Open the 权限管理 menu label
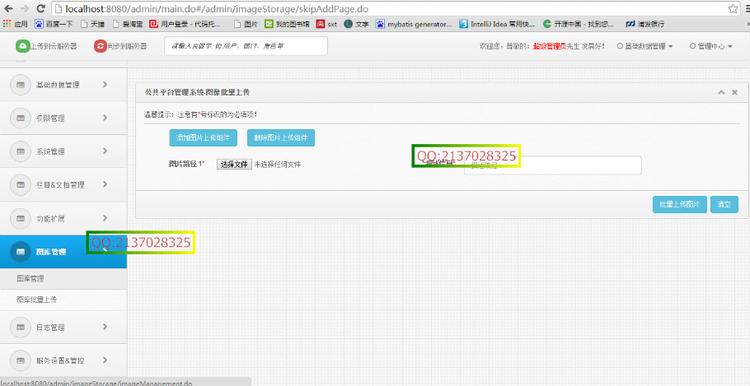Image resolution: width=750 pixels, height=386 pixels. pyautogui.click(x=50, y=119)
